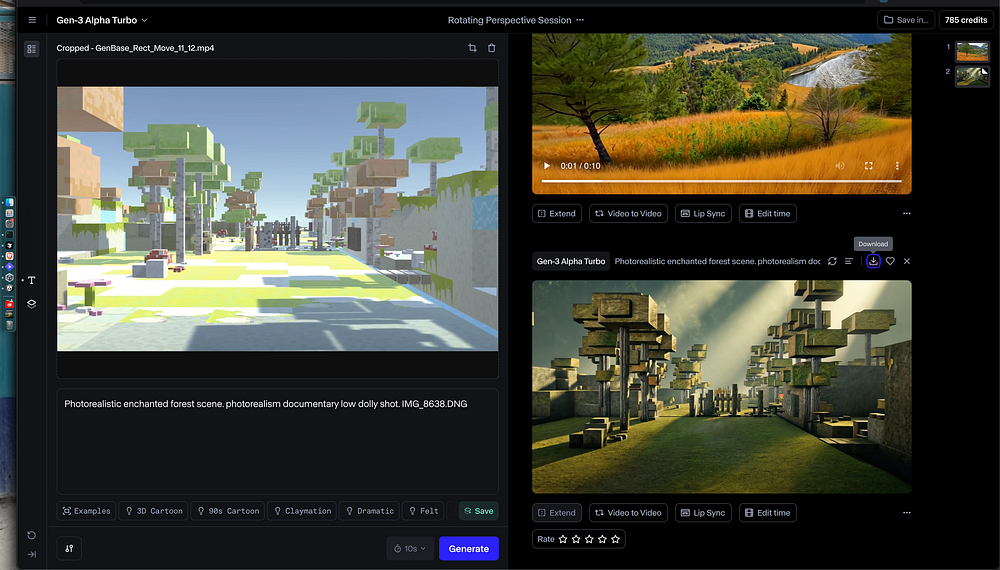This screenshot has height=570, width=1000.
Task: Toggle the input panel layout icon
Action: [x=31, y=49]
